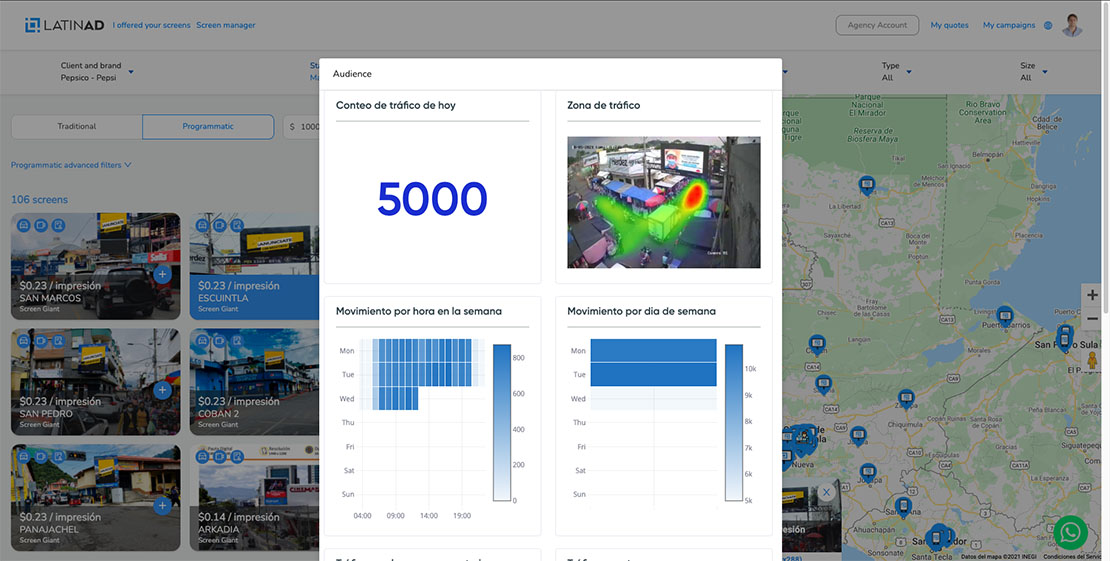Zoom out on the map

pos(1092,317)
